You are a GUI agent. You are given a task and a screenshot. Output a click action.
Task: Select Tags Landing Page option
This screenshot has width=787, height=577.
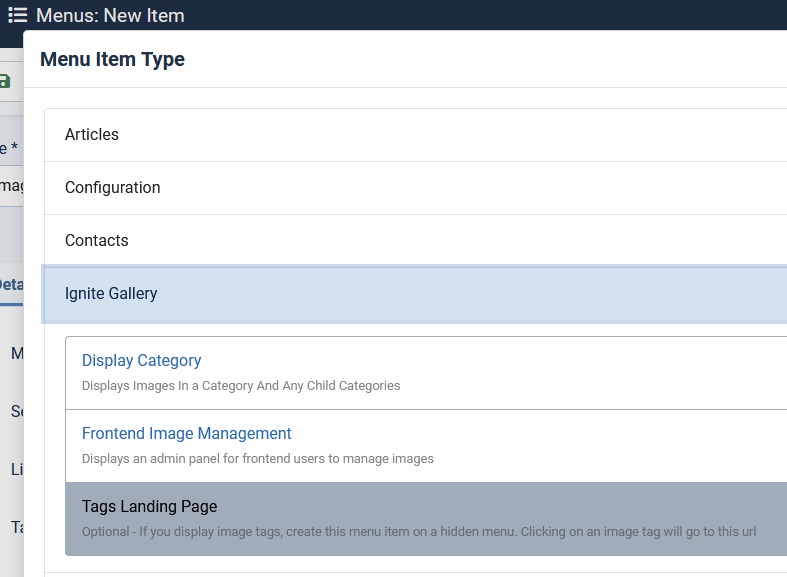pos(149,507)
